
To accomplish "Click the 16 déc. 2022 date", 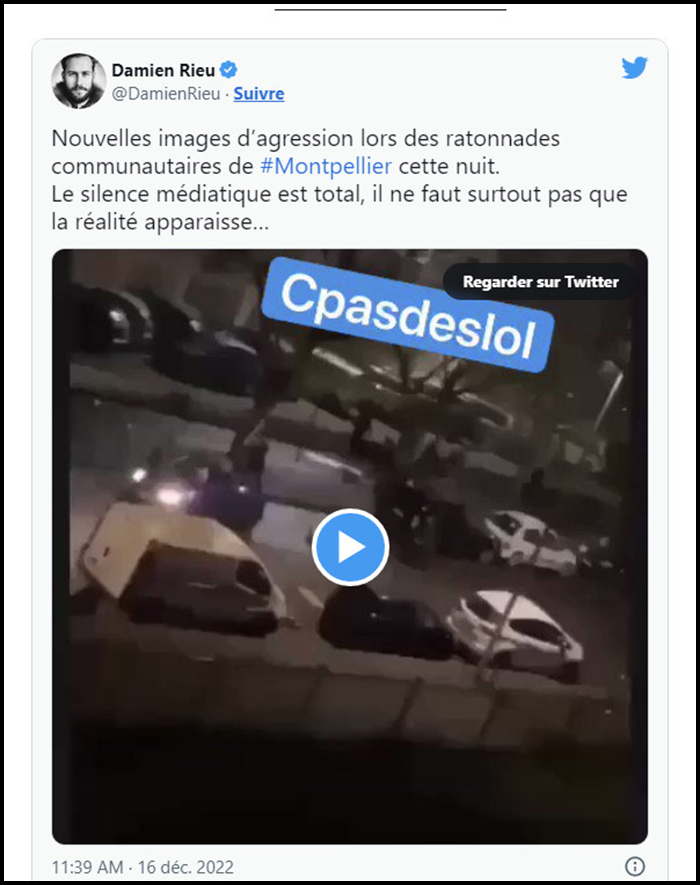I will (x=186, y=867).
